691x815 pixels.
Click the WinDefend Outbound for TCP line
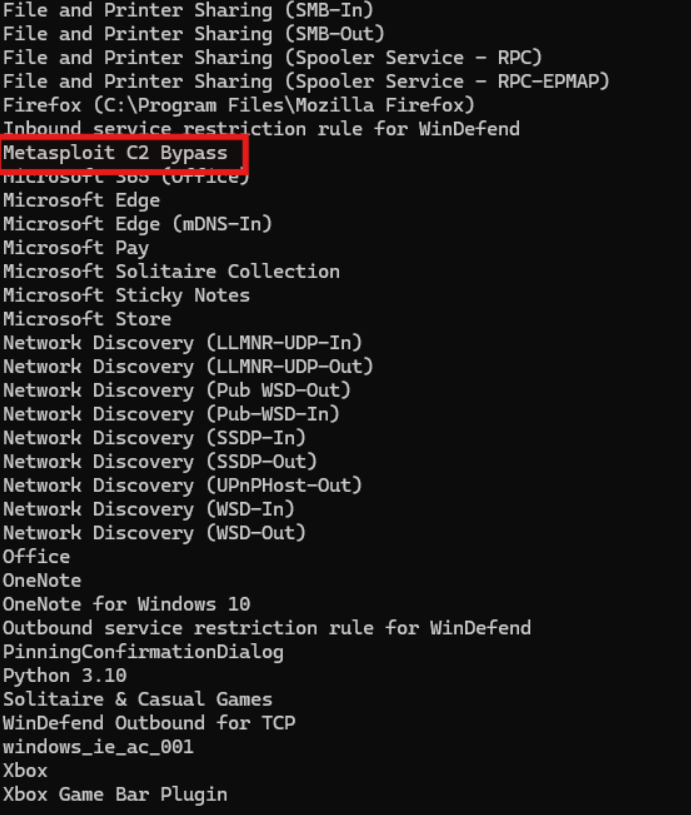149,723
